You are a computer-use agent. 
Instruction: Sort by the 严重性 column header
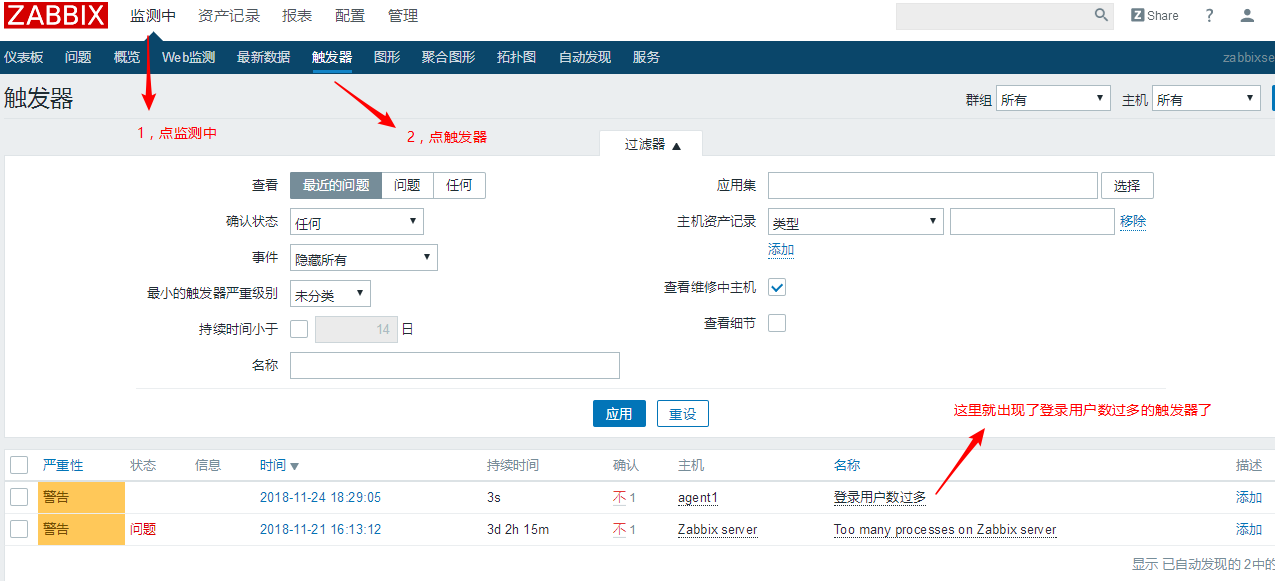(x=63, y=465)
